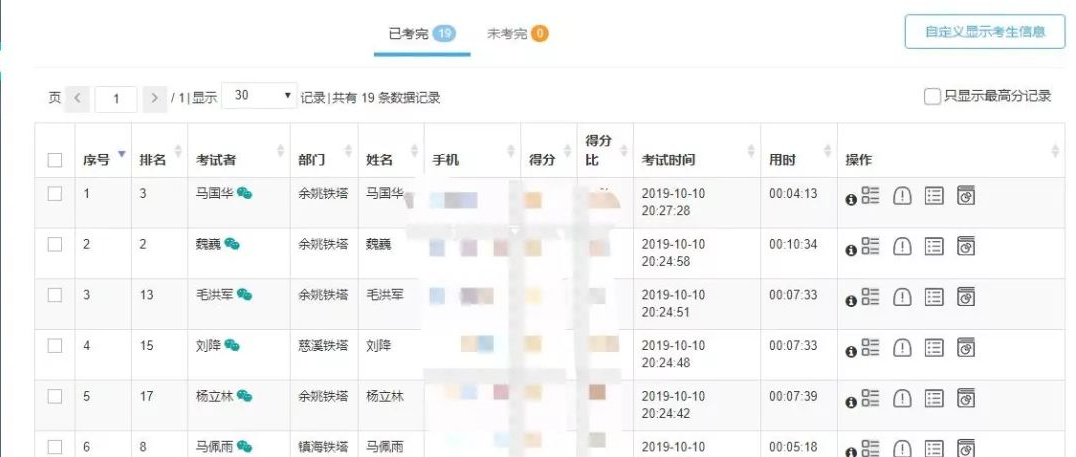Screen dimensions: 1076x457
Task: Open answer list icon in row 3
Action: 934,296
